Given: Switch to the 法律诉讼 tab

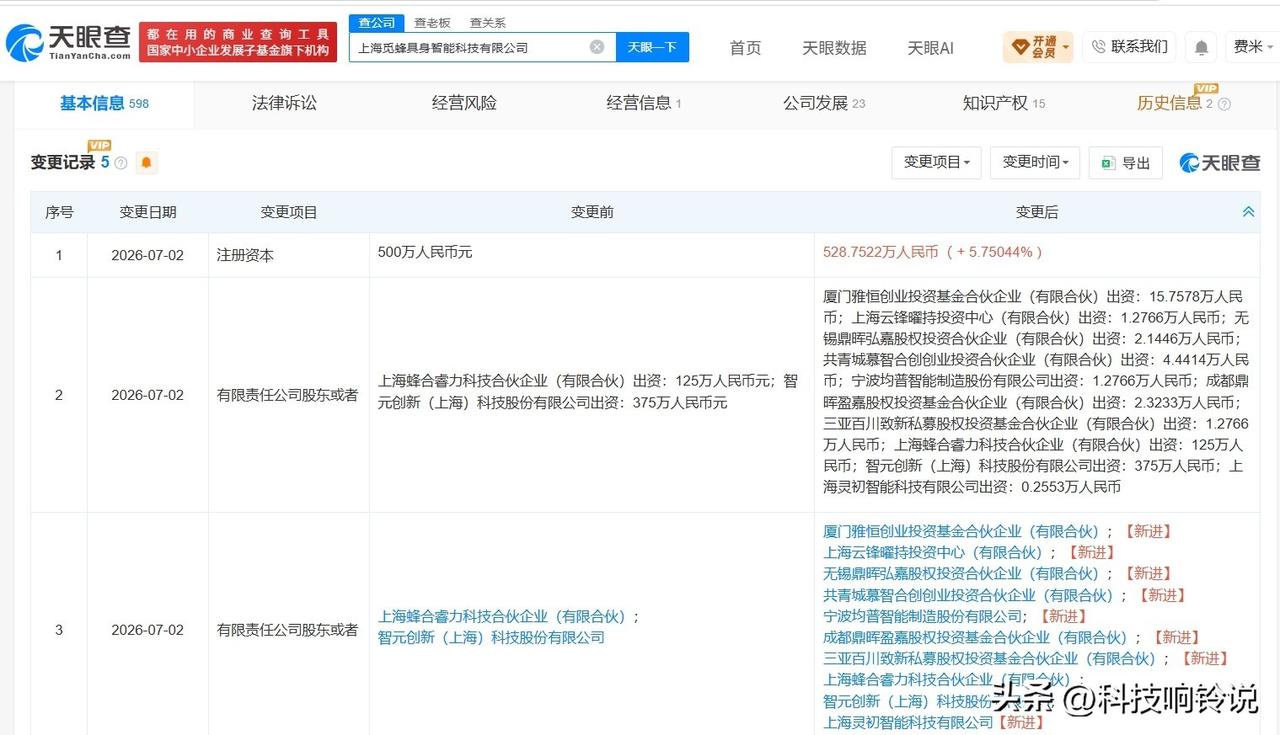Looking at the screenshot, I should click(284, 103).
